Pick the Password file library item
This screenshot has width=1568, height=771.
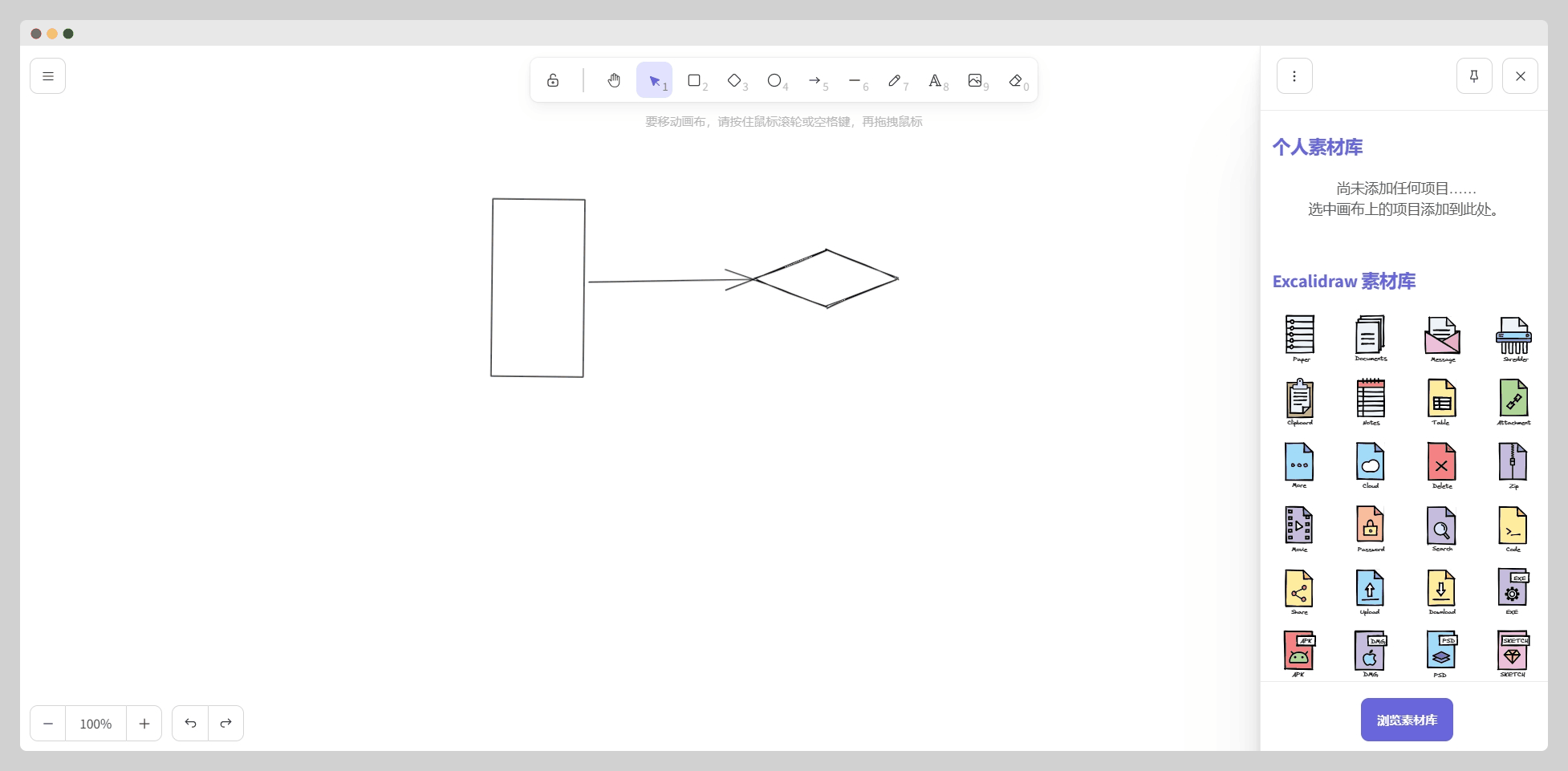[1371, 527]
